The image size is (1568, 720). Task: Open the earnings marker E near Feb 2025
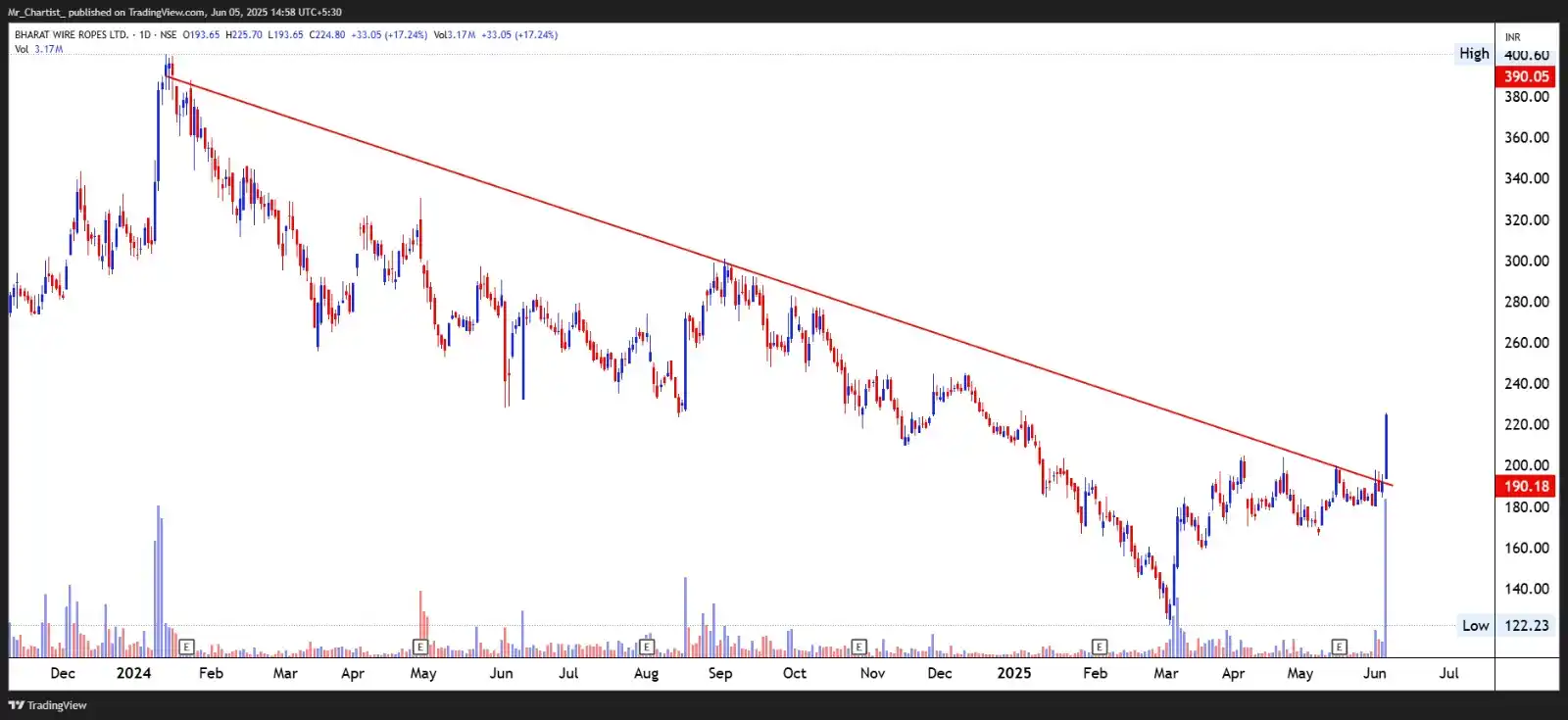click(1100, 647)
